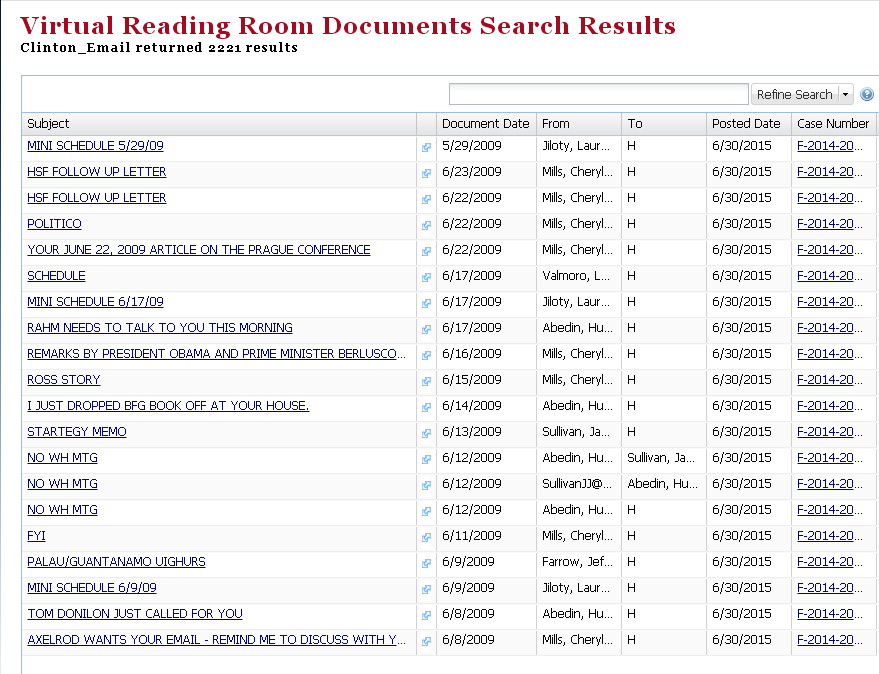Click the popup icon beside SCHEDULE row
Screen dimensions: 879x674
tap(426, 277)
